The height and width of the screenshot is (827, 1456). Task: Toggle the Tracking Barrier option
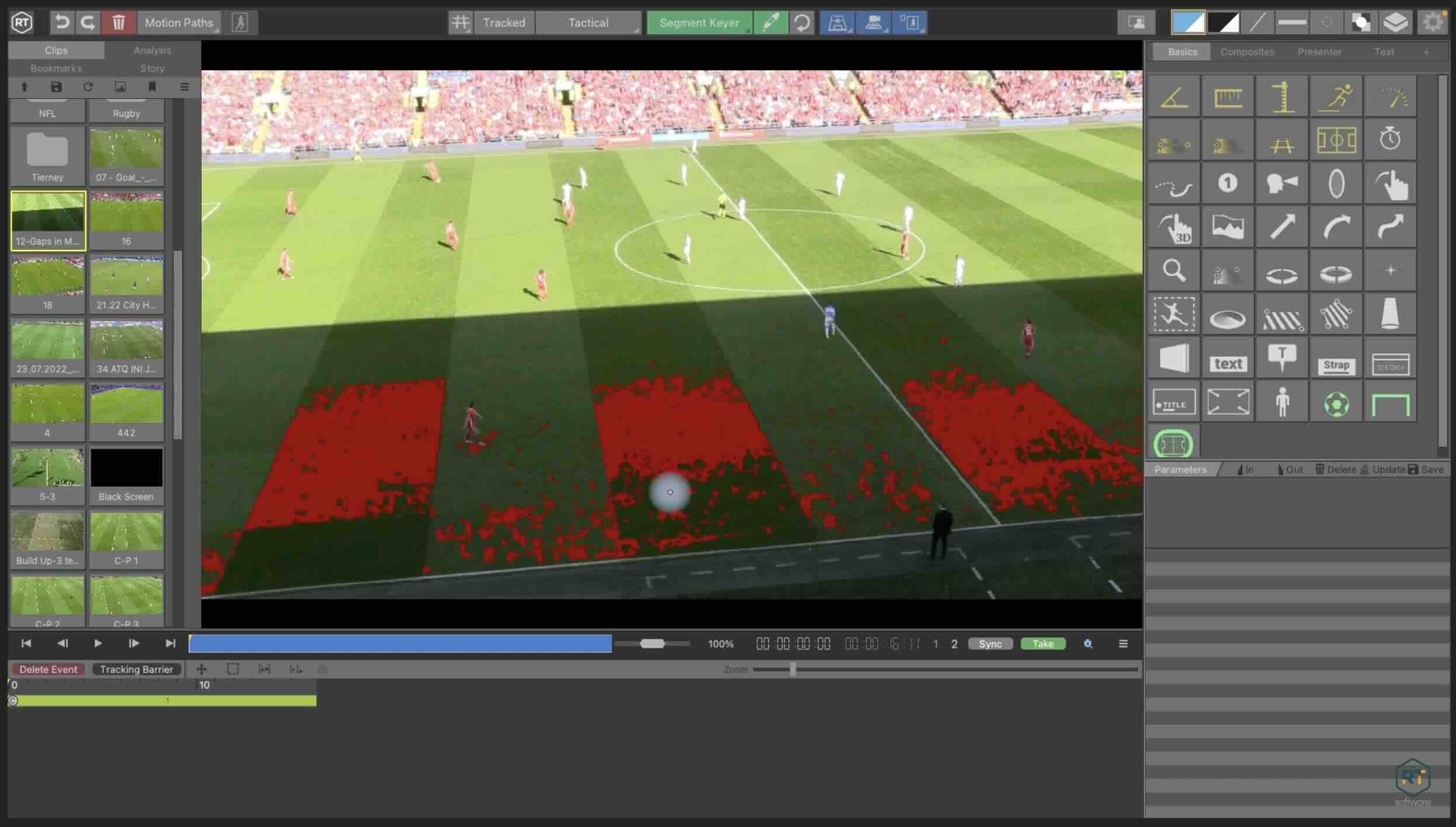click(136, 669)
